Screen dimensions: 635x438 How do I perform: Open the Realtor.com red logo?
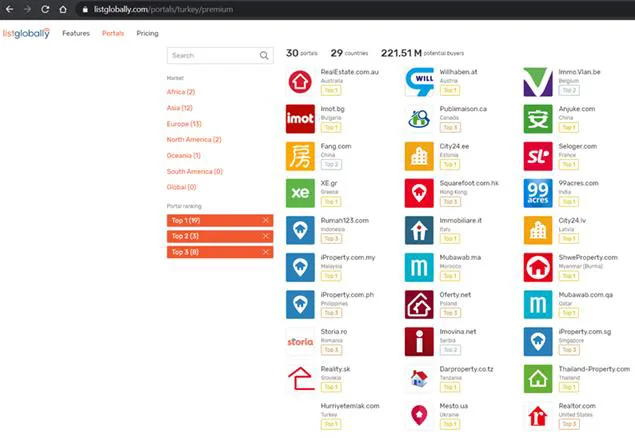(538, 416)
